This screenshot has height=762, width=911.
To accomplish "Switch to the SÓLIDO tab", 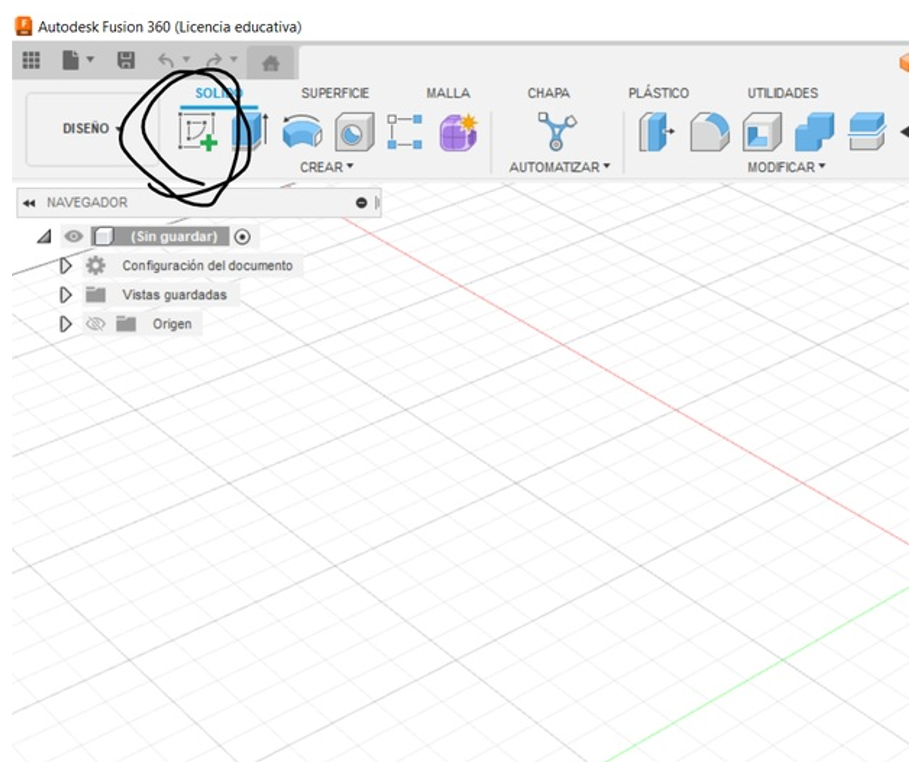I will 219,93.
